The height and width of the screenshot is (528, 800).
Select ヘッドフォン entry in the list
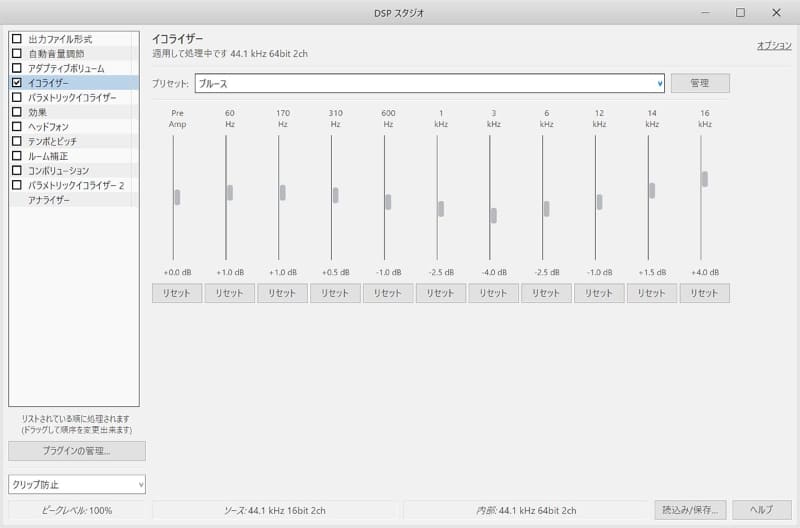74,127
